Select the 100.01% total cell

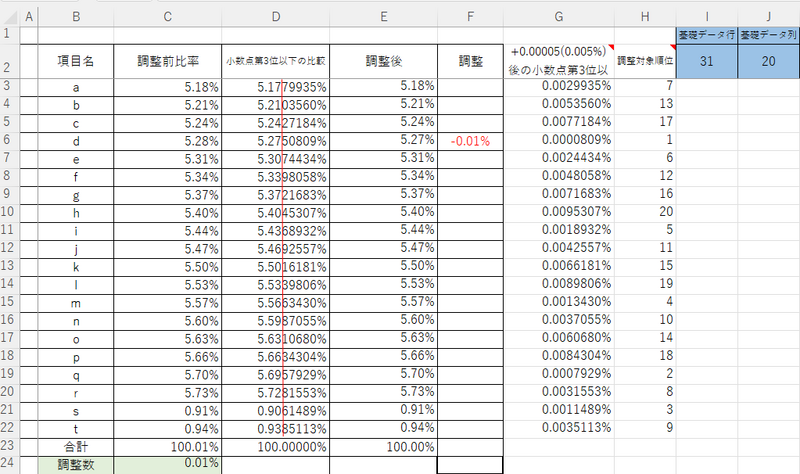tap(167, 447)
